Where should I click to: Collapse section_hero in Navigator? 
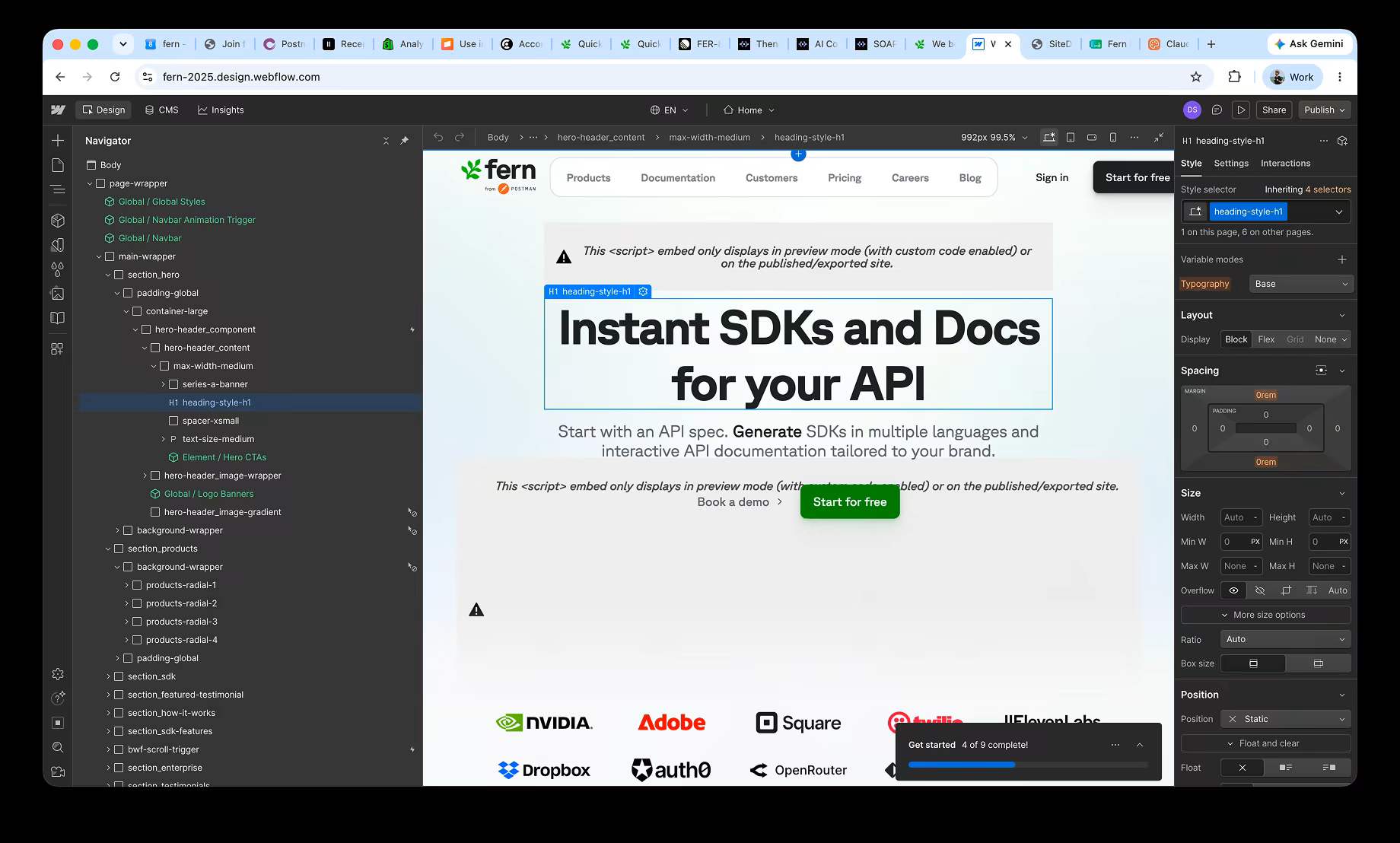[108, 275]
